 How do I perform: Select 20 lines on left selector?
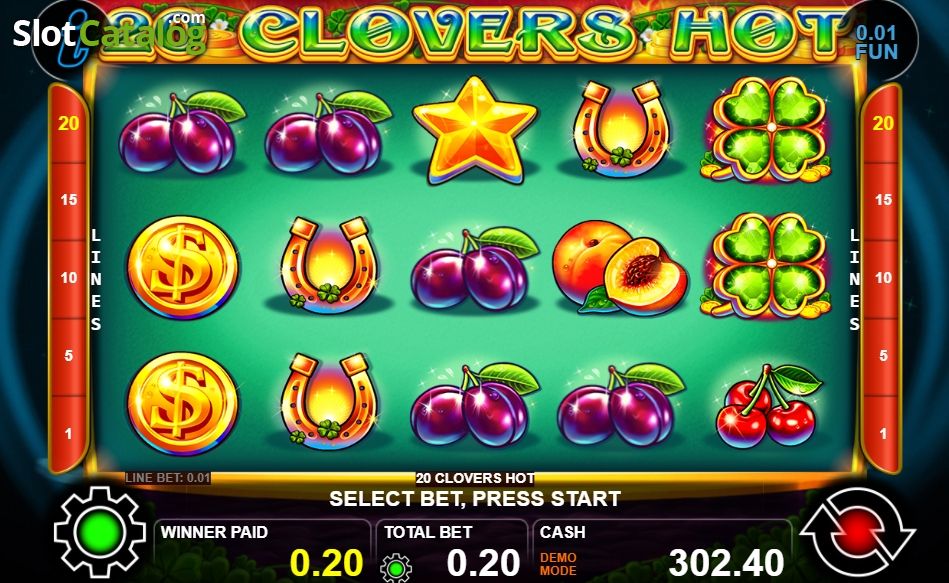coord(68,124)
